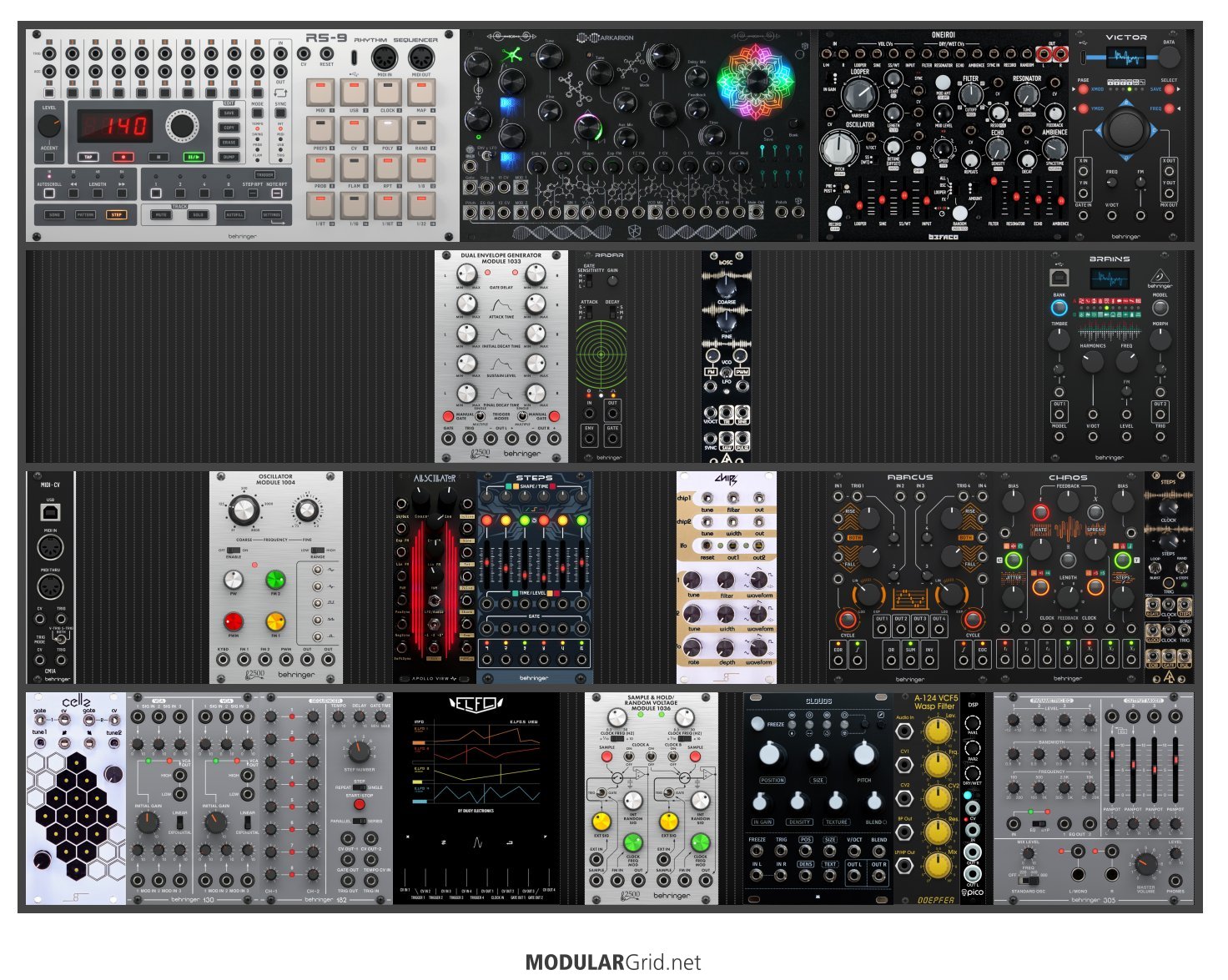This screenshot has height=980, width=1228.
Task: Hit the TAP button on the RS-9
Action: point(88,157)
